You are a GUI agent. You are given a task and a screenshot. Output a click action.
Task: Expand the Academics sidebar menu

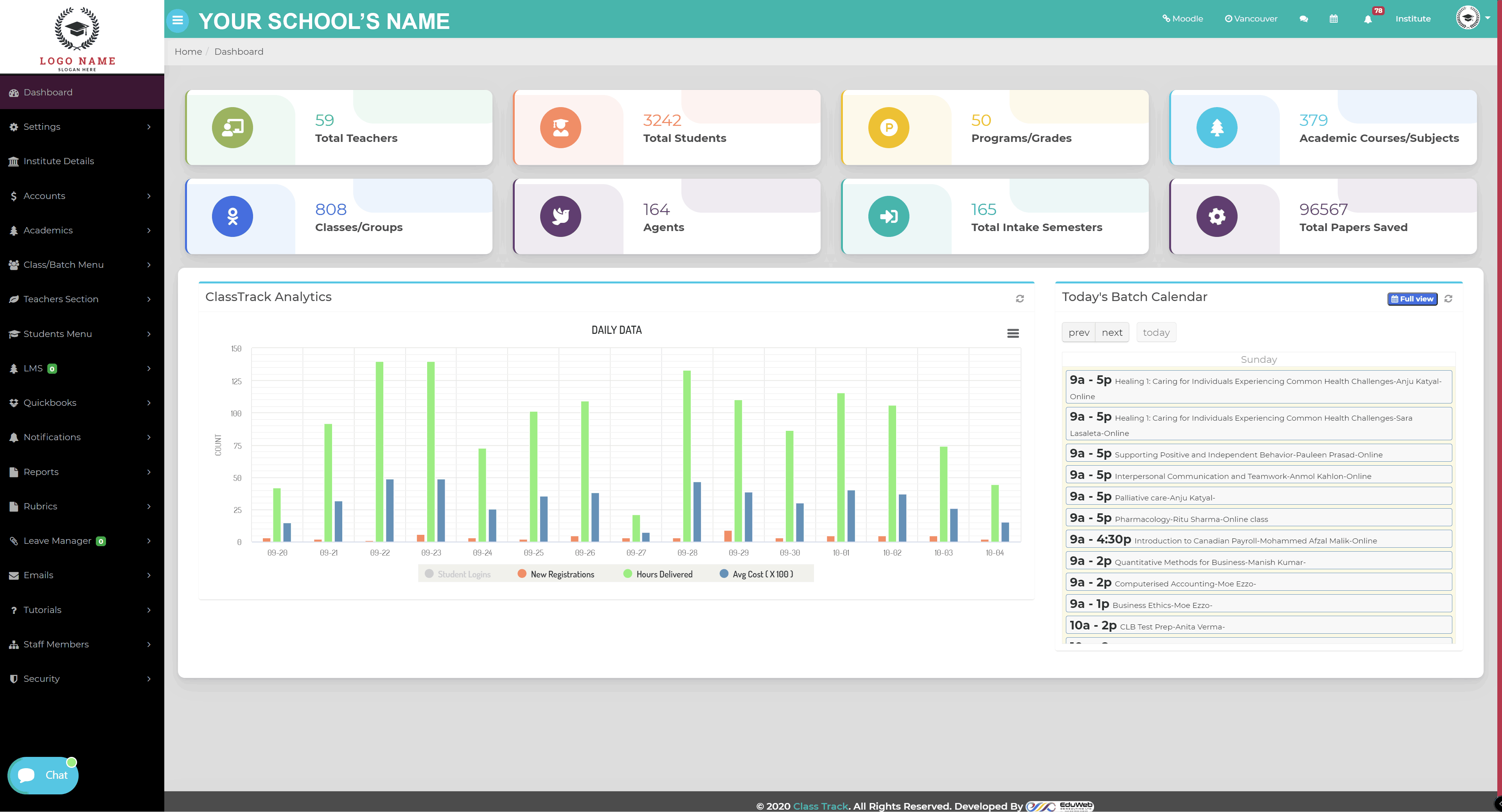tap(82, 230)
